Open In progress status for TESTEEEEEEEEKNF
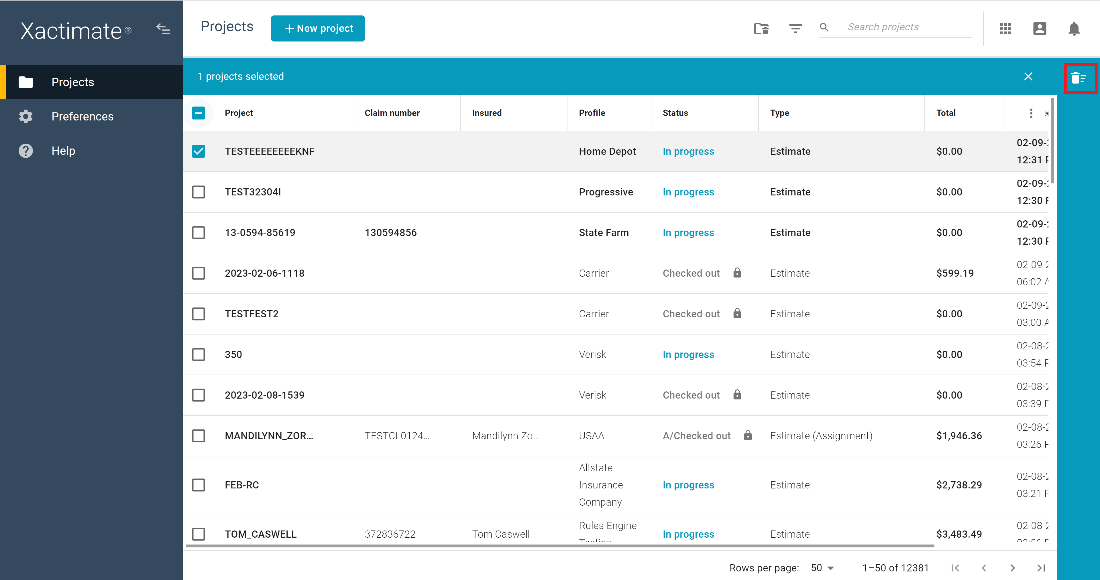 click(688, 151)
